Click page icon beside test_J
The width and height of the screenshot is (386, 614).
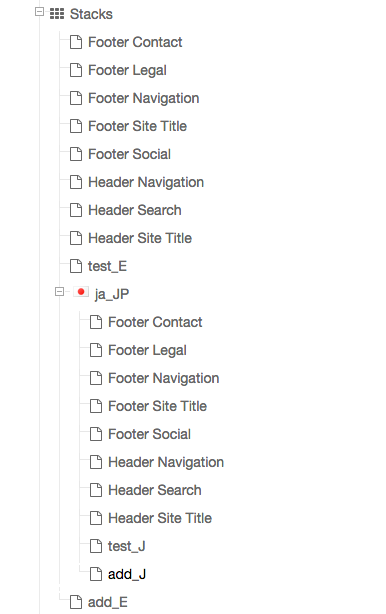coord(96,546)
